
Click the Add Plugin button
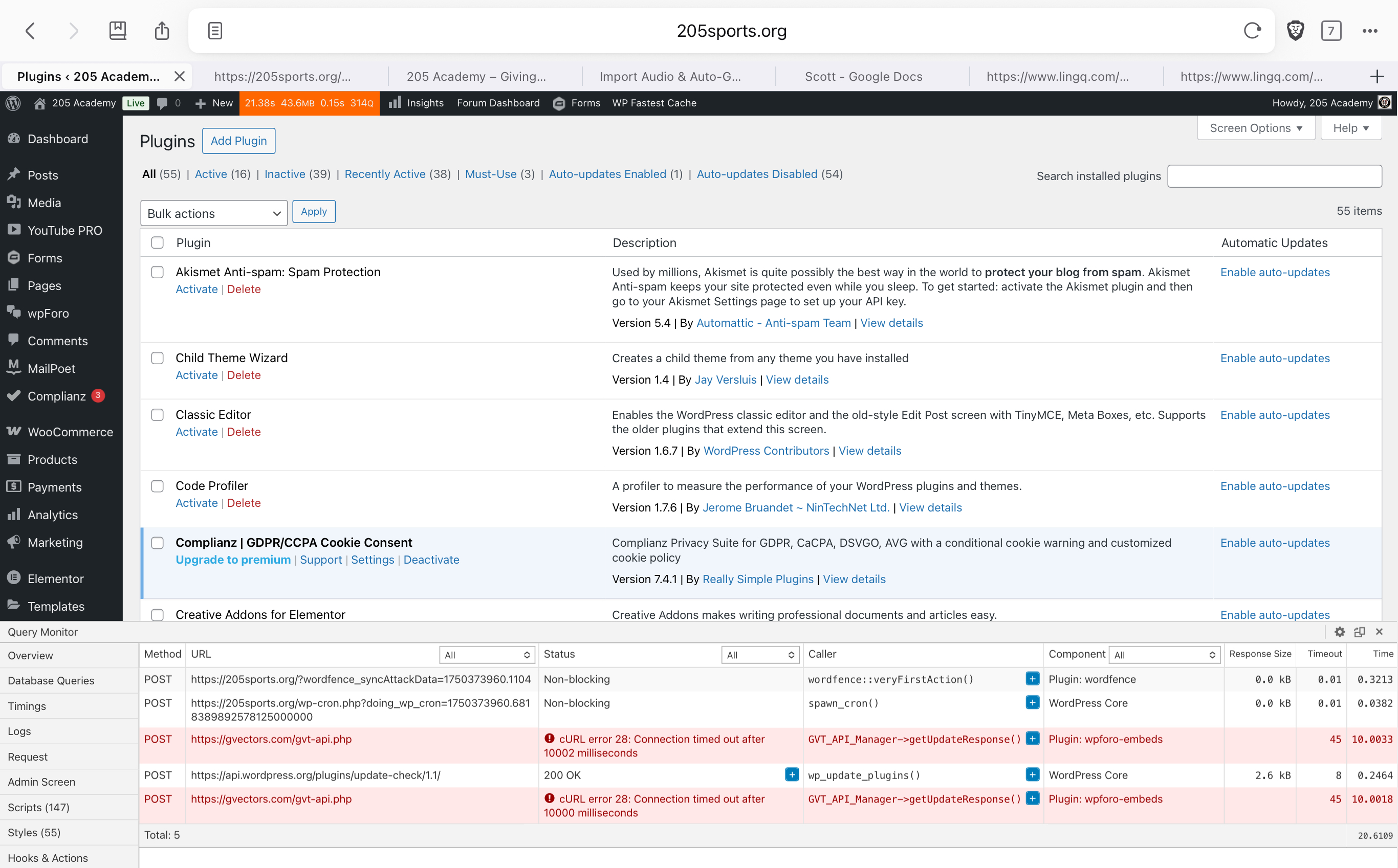(238, 141)
